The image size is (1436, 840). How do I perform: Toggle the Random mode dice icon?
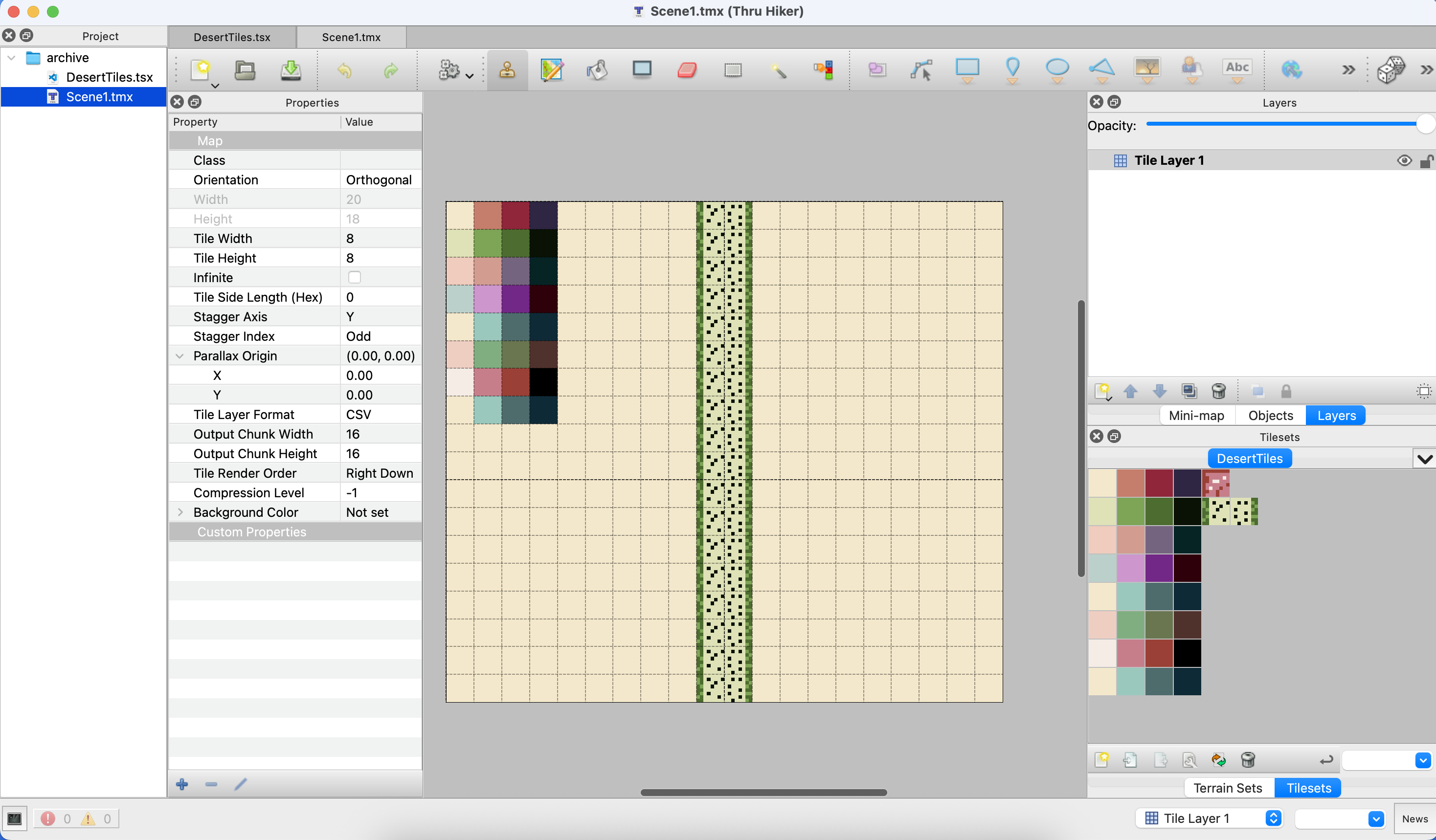1391,69
